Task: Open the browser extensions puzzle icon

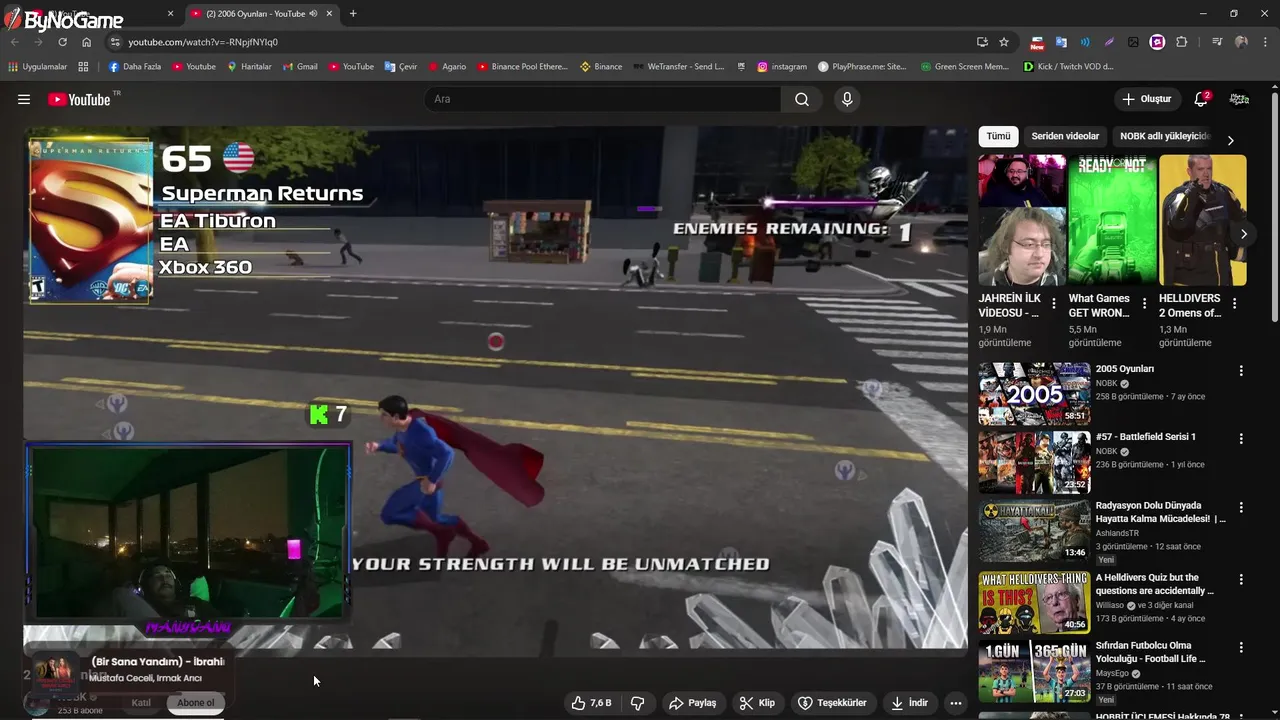Action: click(x=1182, y=42)
